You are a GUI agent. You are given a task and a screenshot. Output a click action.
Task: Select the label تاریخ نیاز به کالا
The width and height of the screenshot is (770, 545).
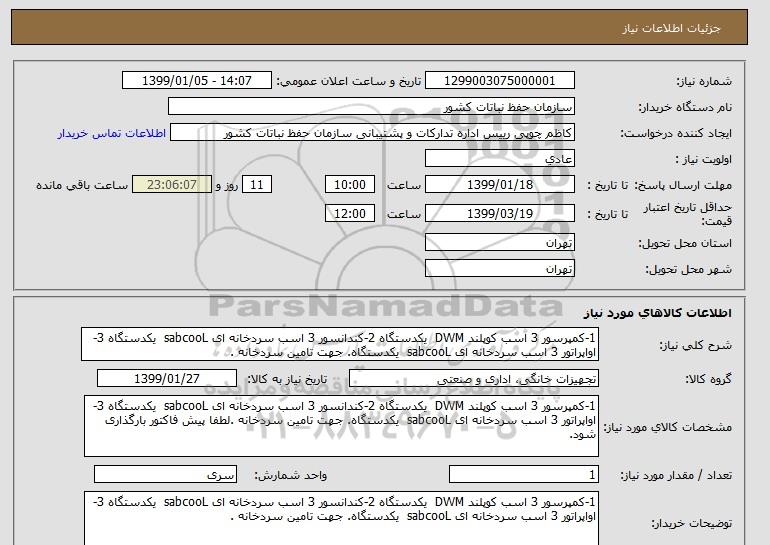coord(287,379)
